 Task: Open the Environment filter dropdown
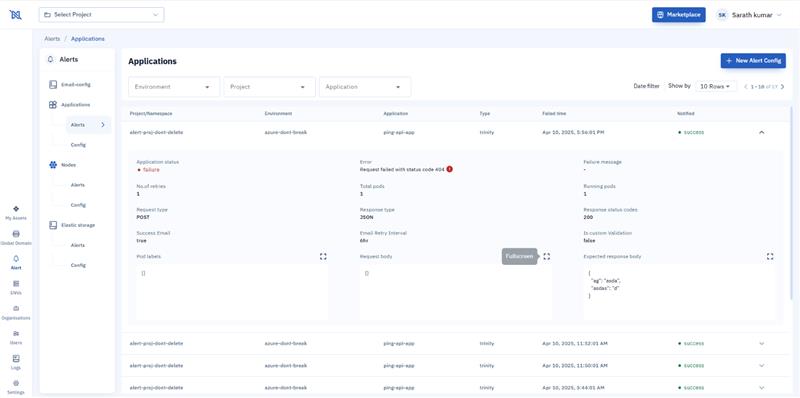point(174,87)
